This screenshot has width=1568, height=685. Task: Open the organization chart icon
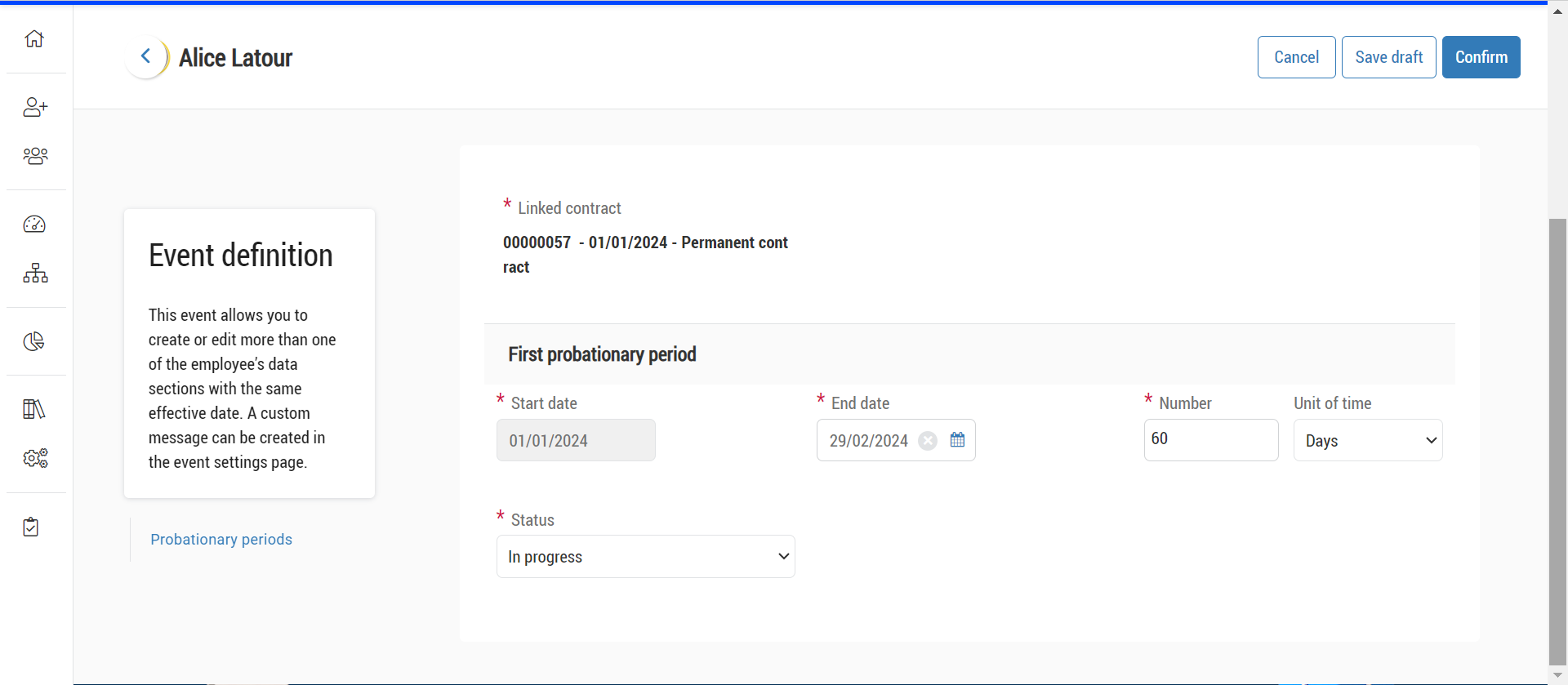pyautogui.click(x=35, y=273)
